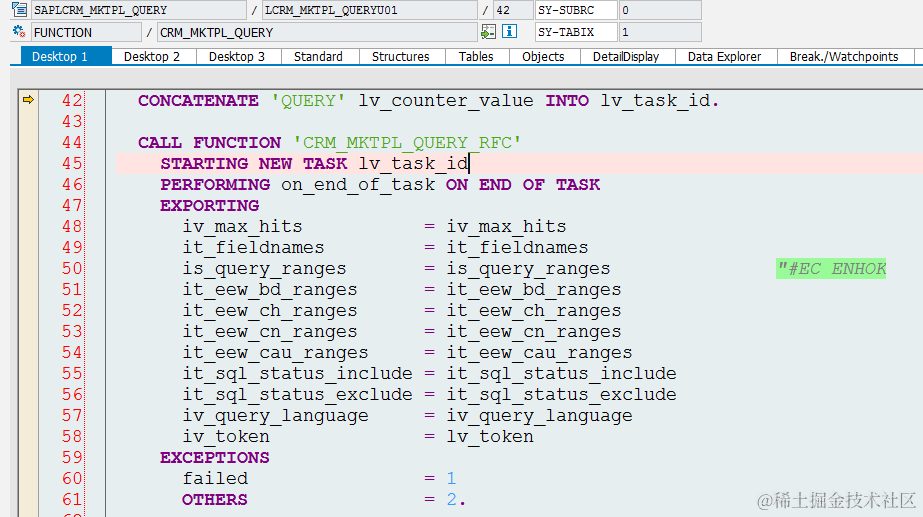Click the left it_eew_bd_ranges parameter
Viewport: 923px width, 517px height.
270,290
